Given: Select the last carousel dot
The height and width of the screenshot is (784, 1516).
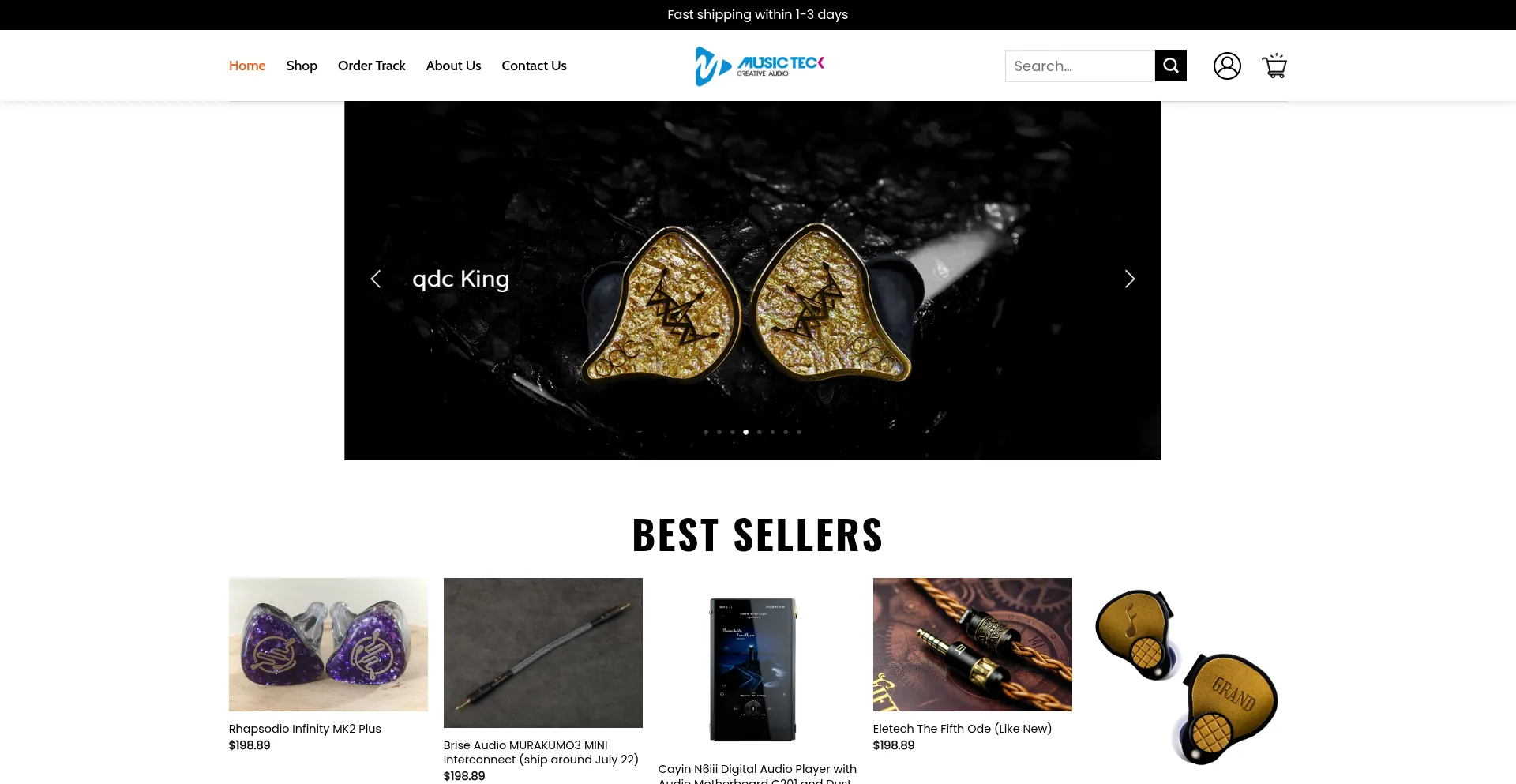Looking at the screenshot, I should click(x=799, y=432).
